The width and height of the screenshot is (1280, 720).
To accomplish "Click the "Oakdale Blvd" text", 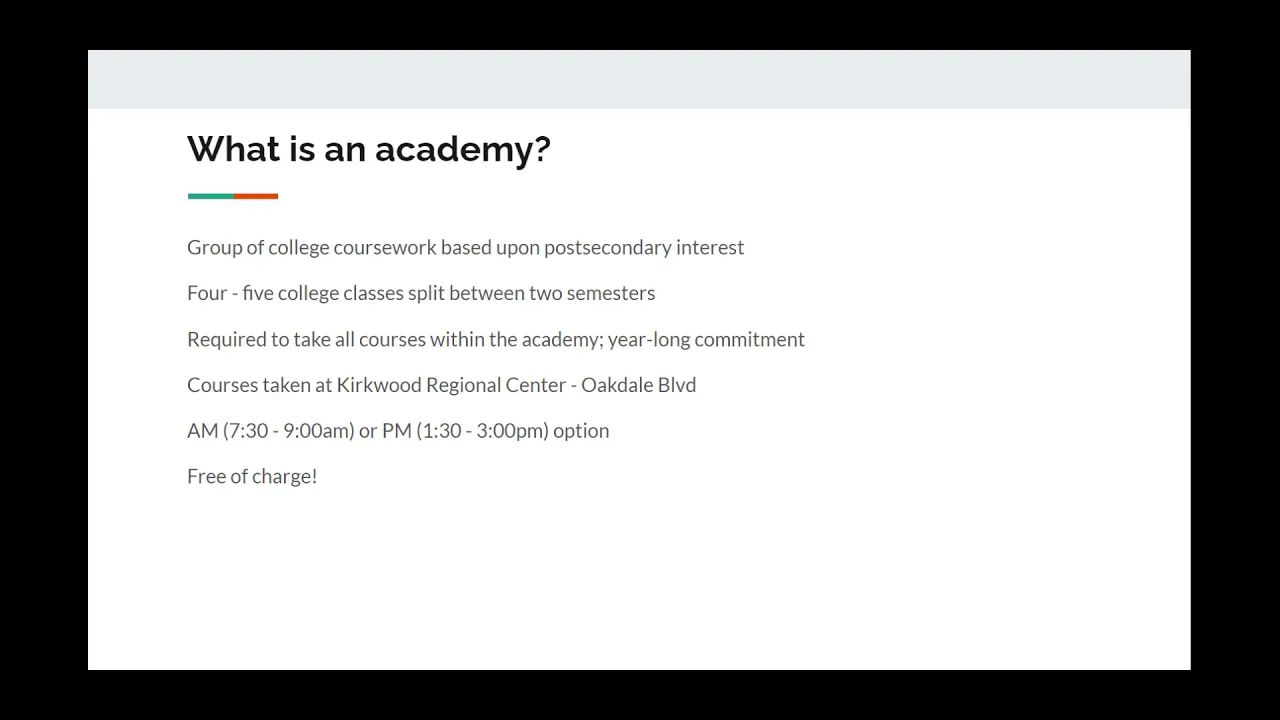I will tap(639, 385).
